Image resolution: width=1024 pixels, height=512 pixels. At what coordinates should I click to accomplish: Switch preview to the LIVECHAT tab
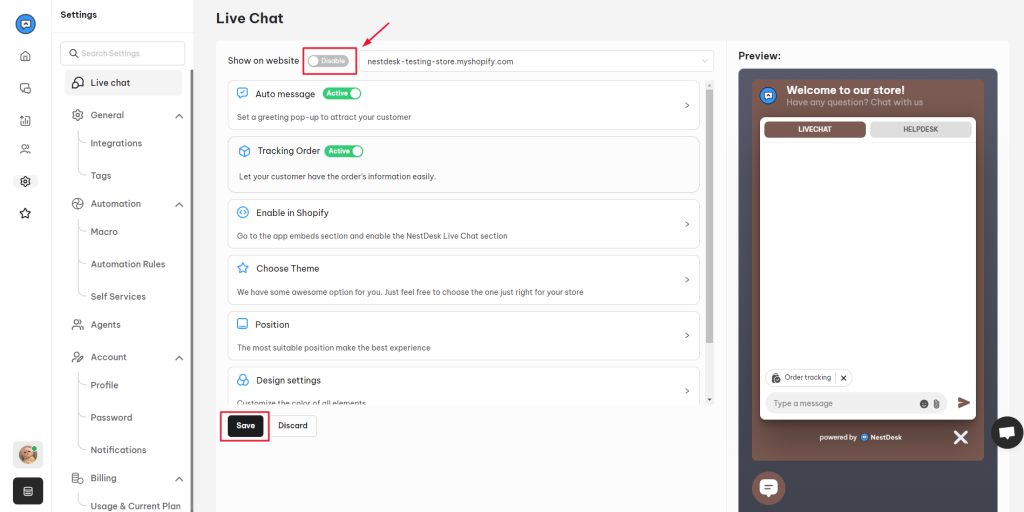click(x=815, y=129)
